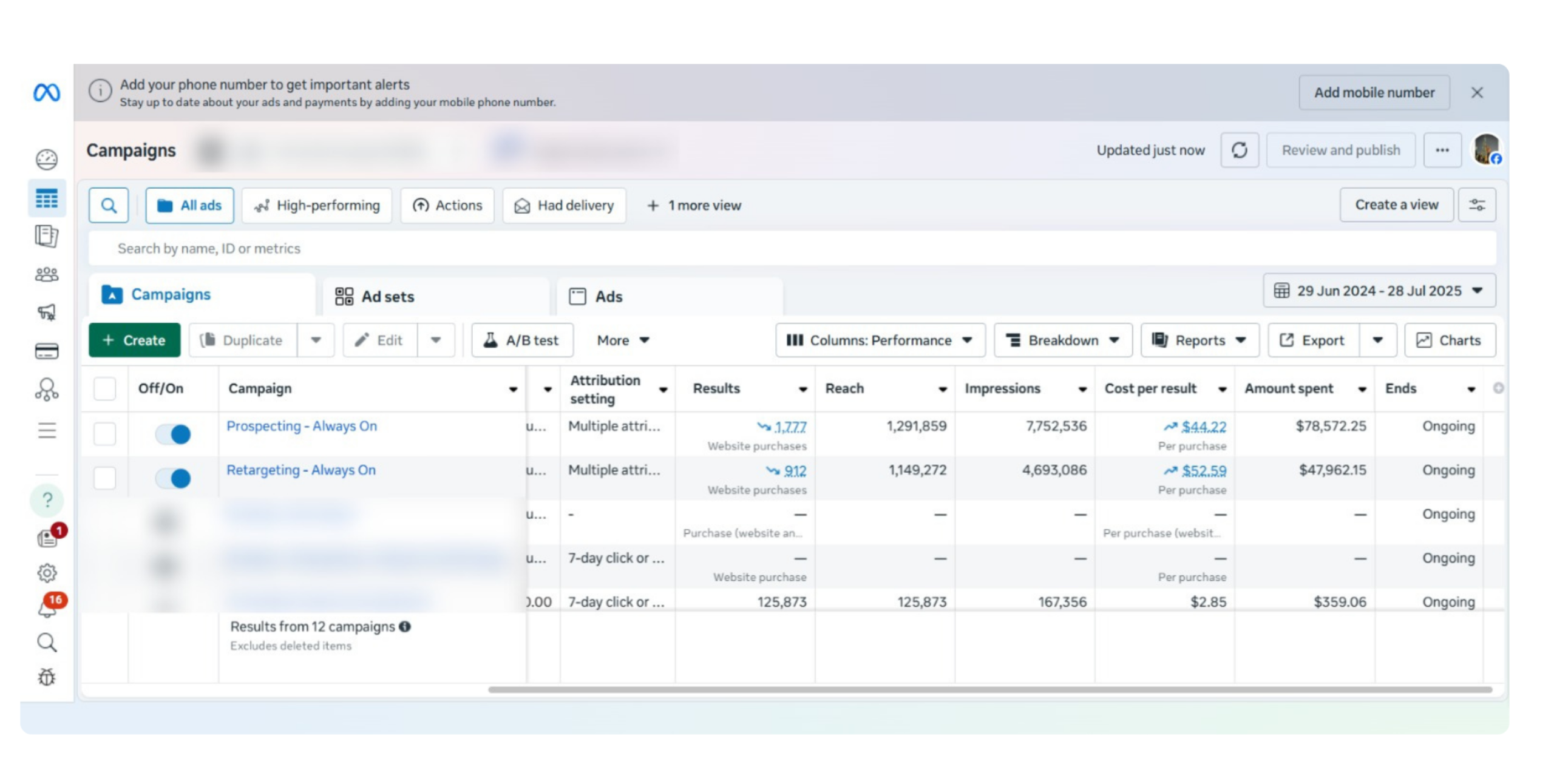Open the date range 29 Jun 2024 dropdown

1379,291
